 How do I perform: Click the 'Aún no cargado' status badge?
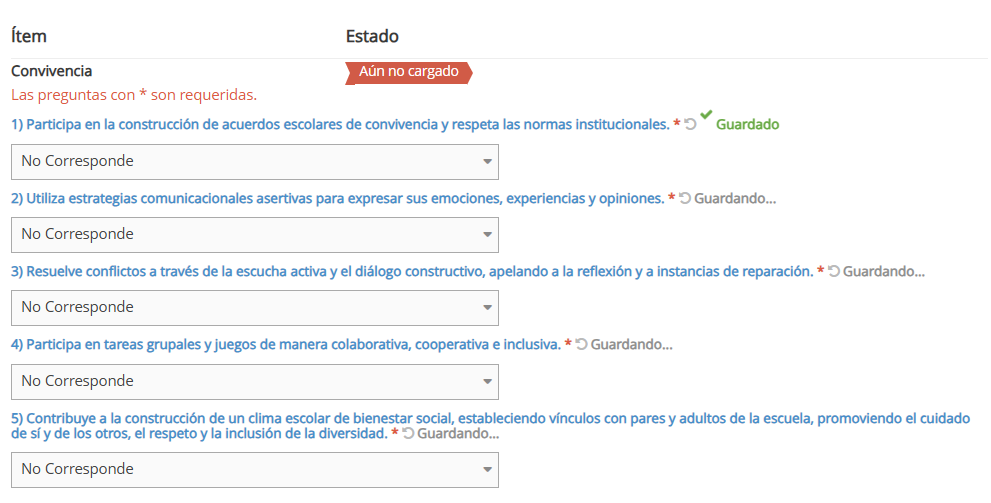point(408,72)
